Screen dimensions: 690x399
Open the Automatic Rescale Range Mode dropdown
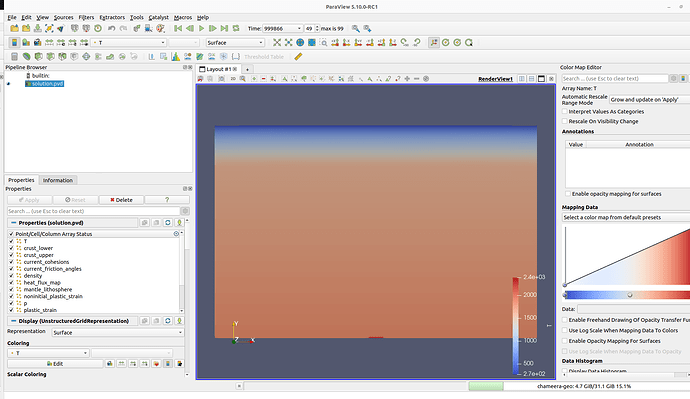click(650, 100)
